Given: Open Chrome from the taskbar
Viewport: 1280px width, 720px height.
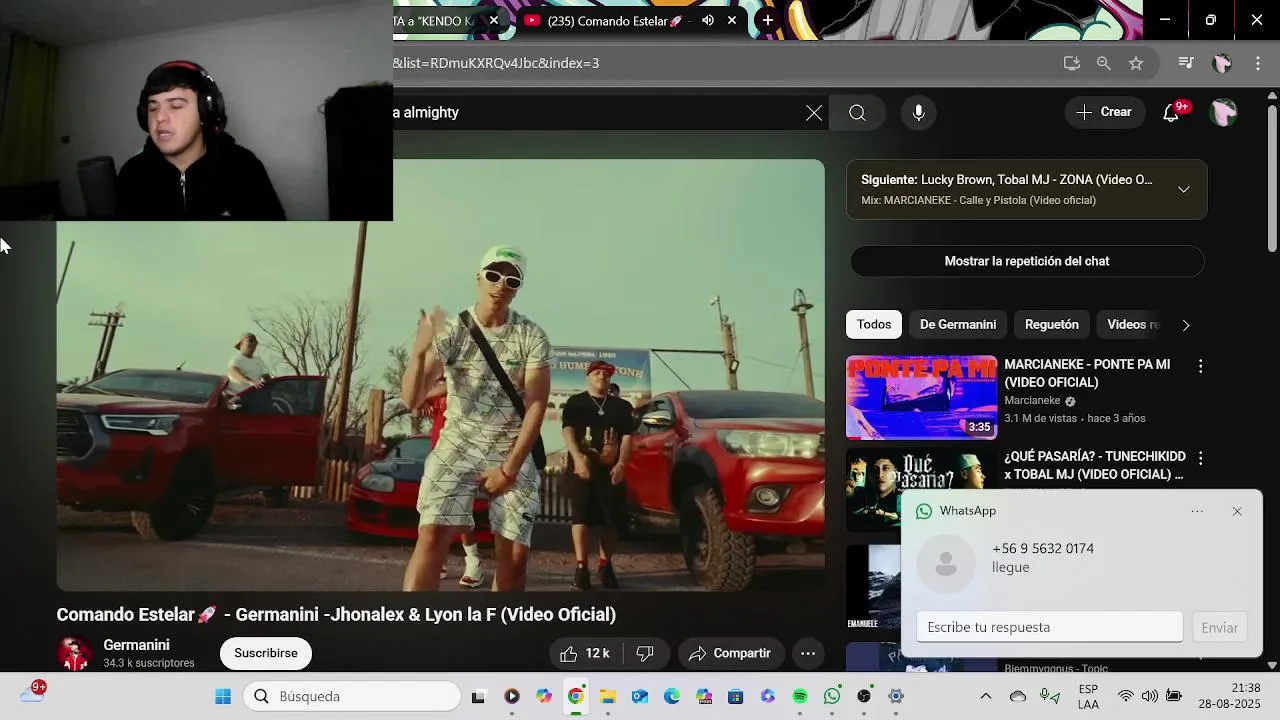Looking at the screenshot, I should [x=576, y=696].
